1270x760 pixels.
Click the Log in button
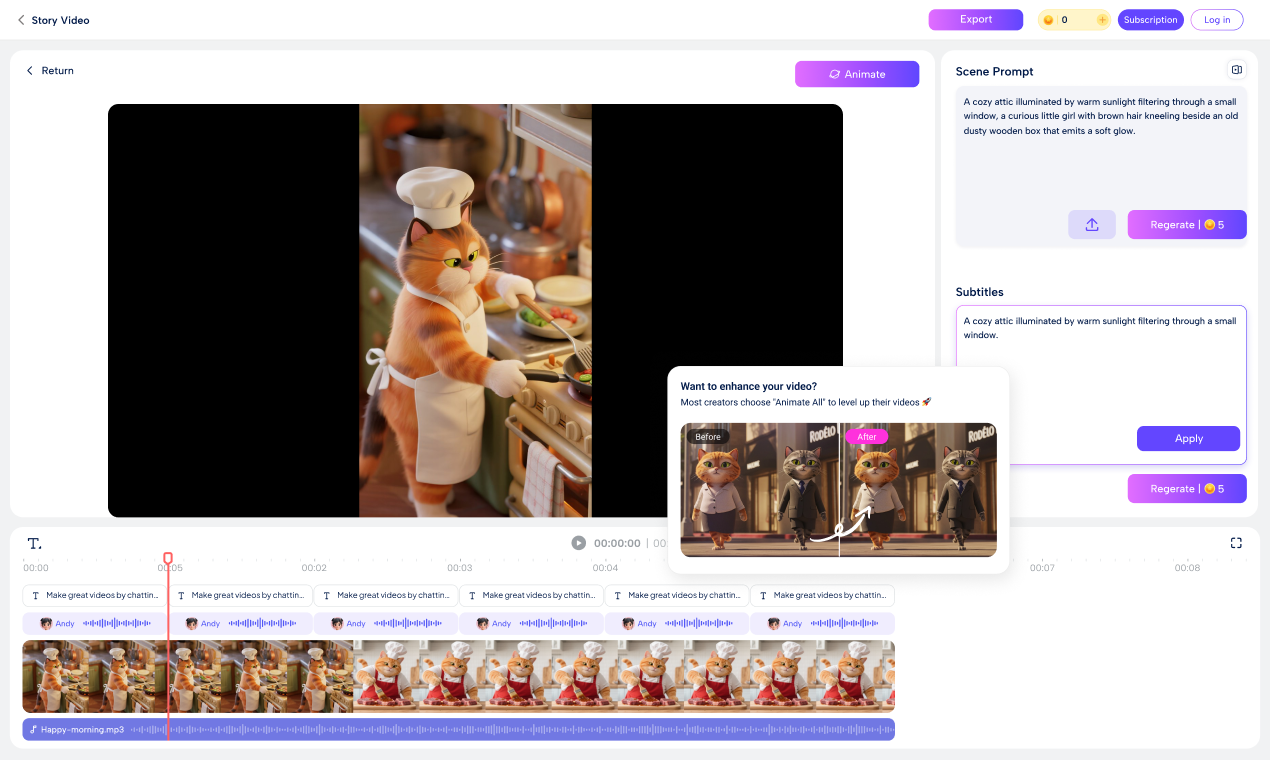coord(1216,19)
